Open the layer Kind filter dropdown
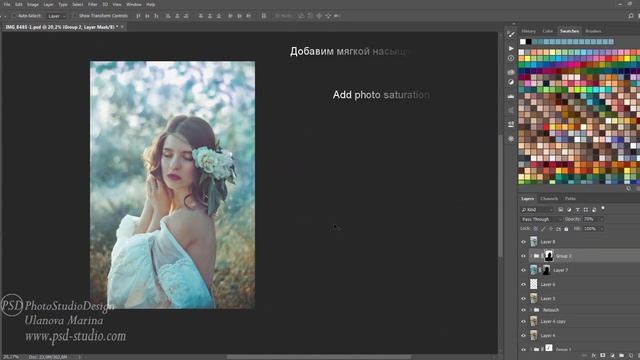The width and height of the screenshot is (640, 360). (537, 209)
